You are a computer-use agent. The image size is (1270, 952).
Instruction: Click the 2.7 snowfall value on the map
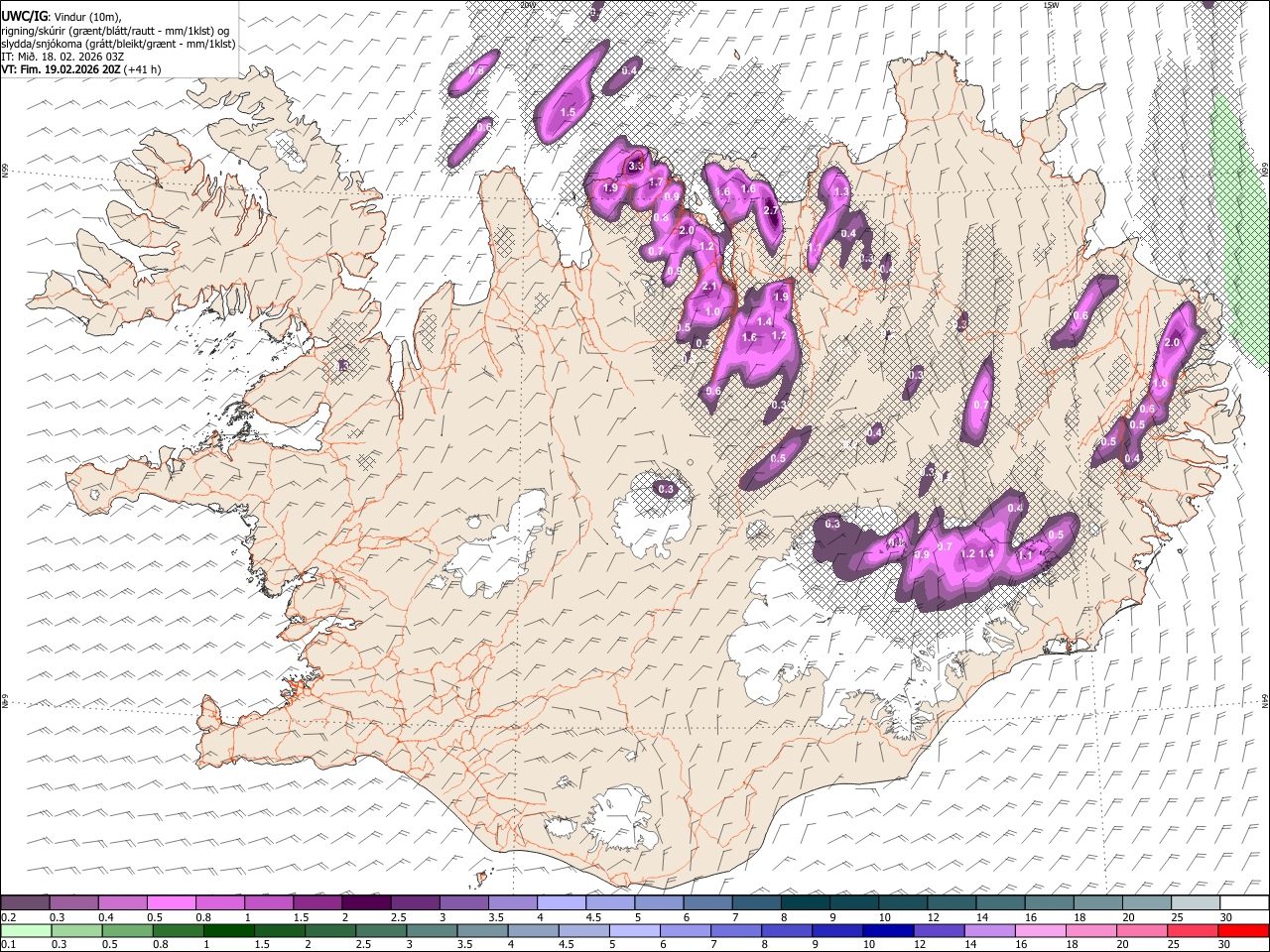click(x=771, y=210)
